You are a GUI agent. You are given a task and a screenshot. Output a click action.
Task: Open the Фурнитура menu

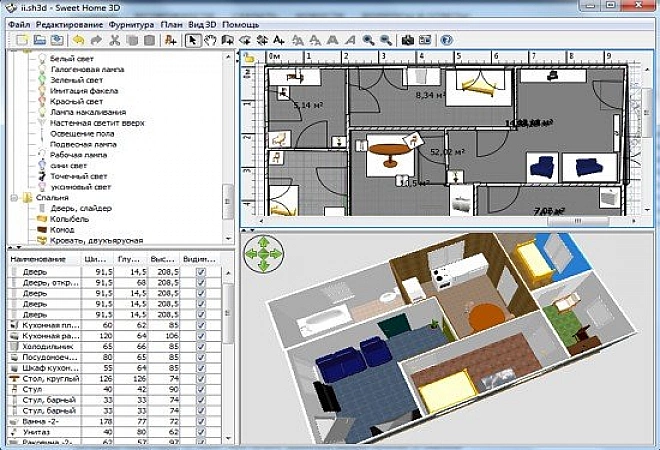tap(132, 23)
